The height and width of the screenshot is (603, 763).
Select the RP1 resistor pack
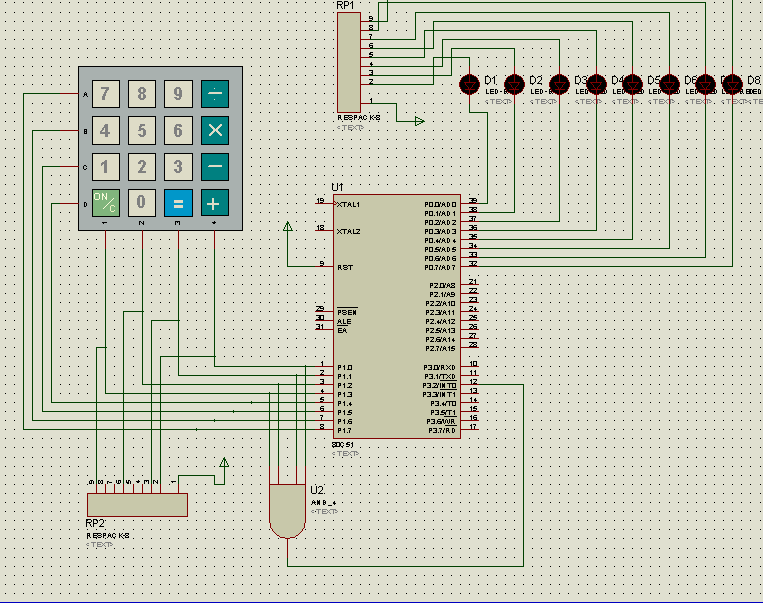click(x=348, y=62)
